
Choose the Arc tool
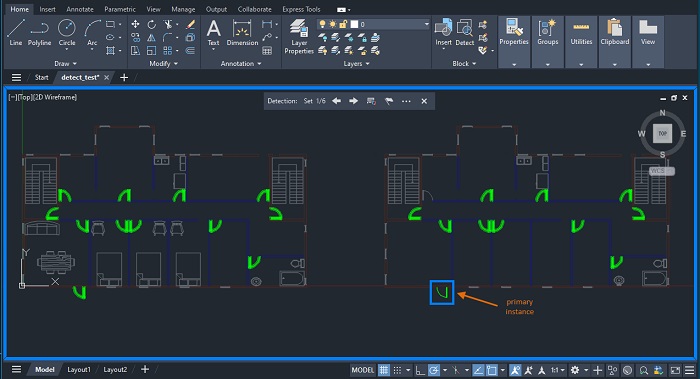pyautogui.click(x=92, y=33)
